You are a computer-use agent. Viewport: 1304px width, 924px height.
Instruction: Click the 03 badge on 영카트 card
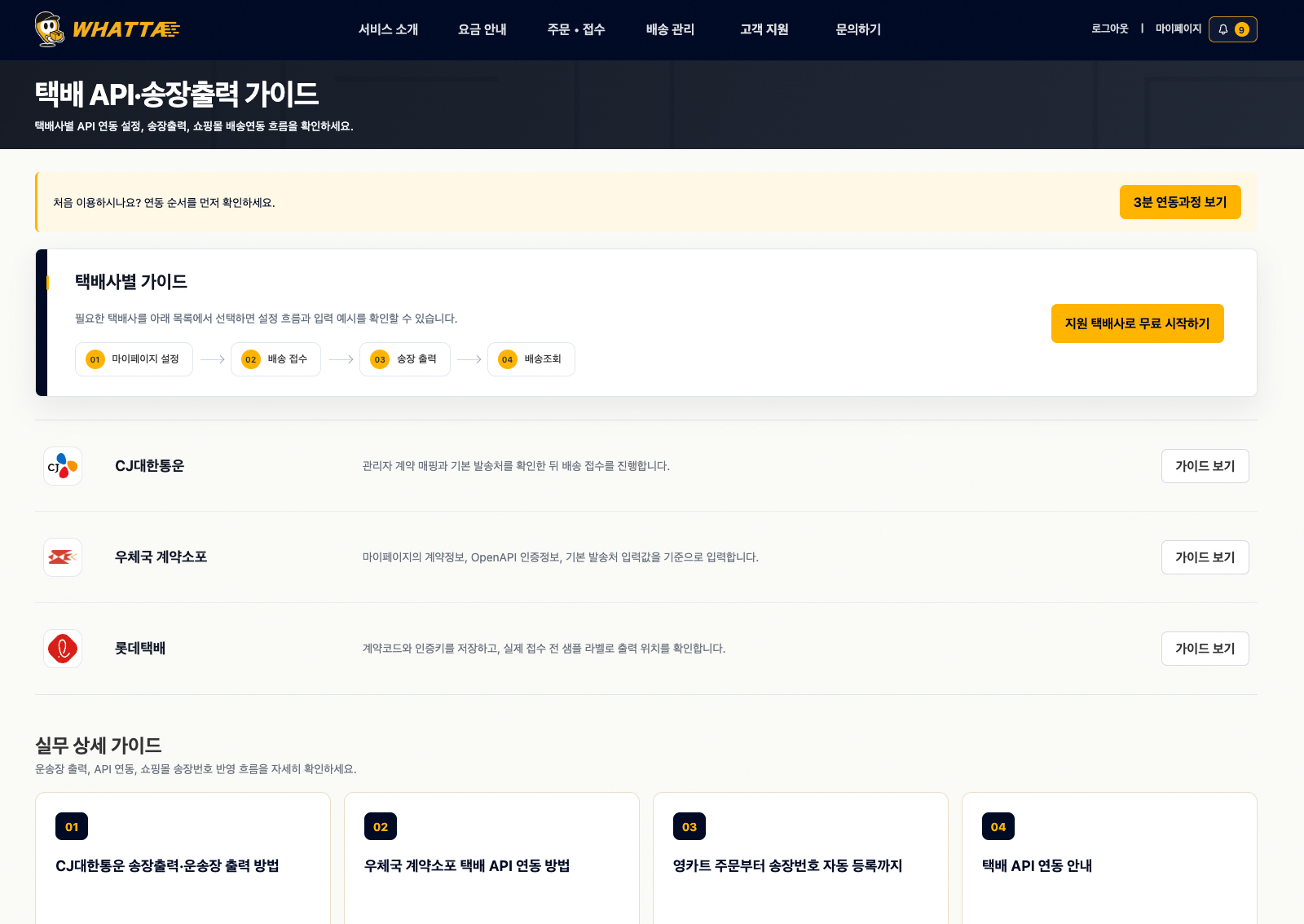[x=689, y=826]
